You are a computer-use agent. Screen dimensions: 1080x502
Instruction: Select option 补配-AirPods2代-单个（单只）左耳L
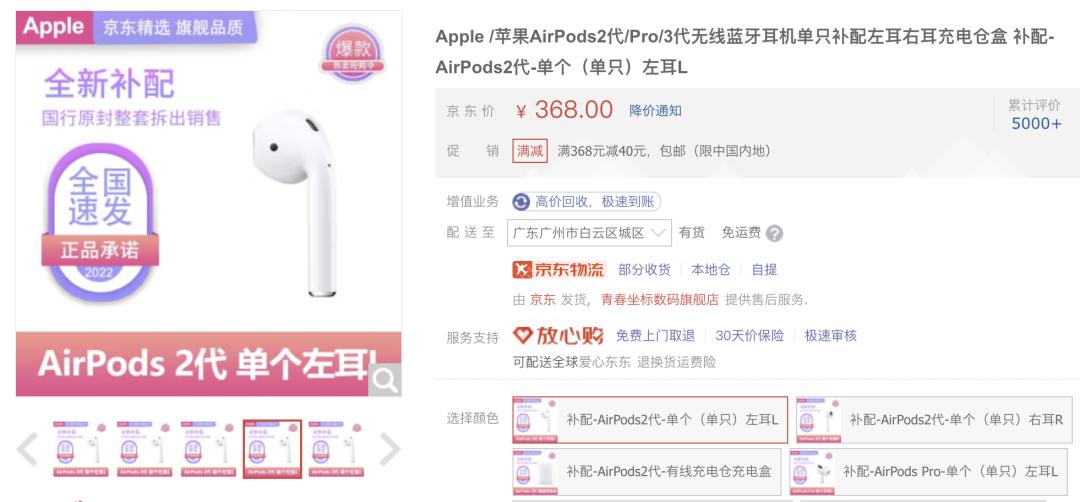[650, 420]
